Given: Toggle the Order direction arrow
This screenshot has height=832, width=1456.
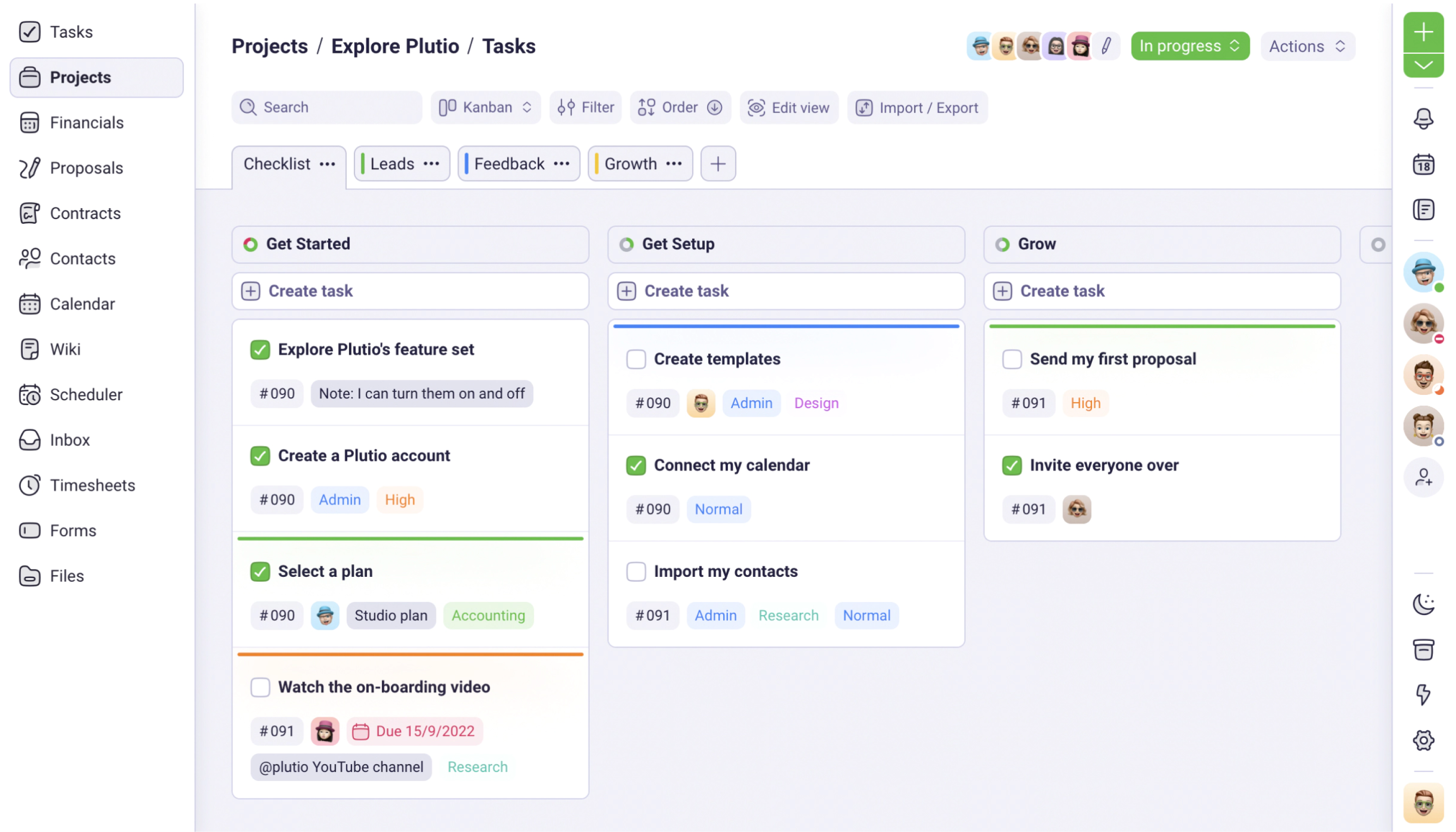Looking at the screenshot, I should pos(714,107).
